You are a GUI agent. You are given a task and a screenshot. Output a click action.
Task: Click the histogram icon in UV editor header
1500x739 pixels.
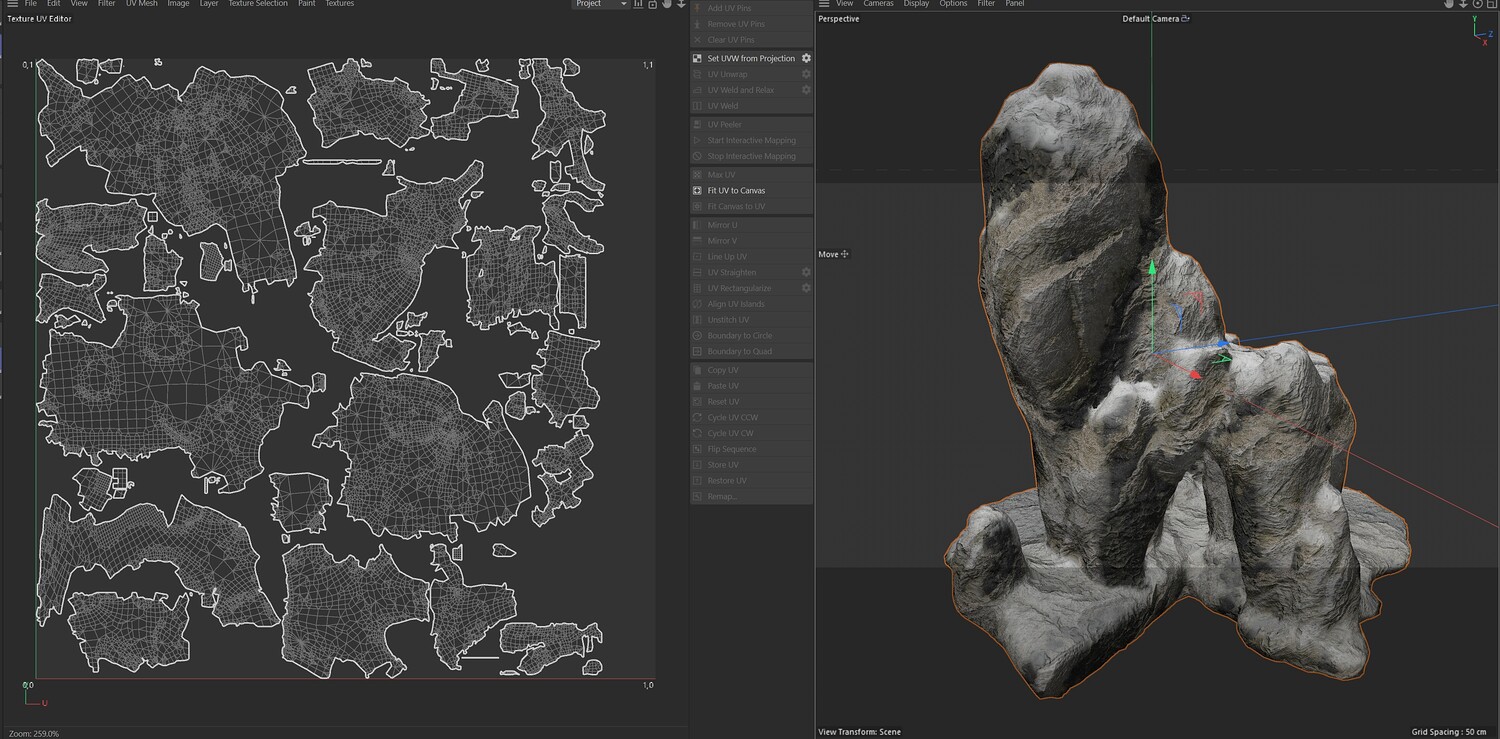click(x=639, y=4)
